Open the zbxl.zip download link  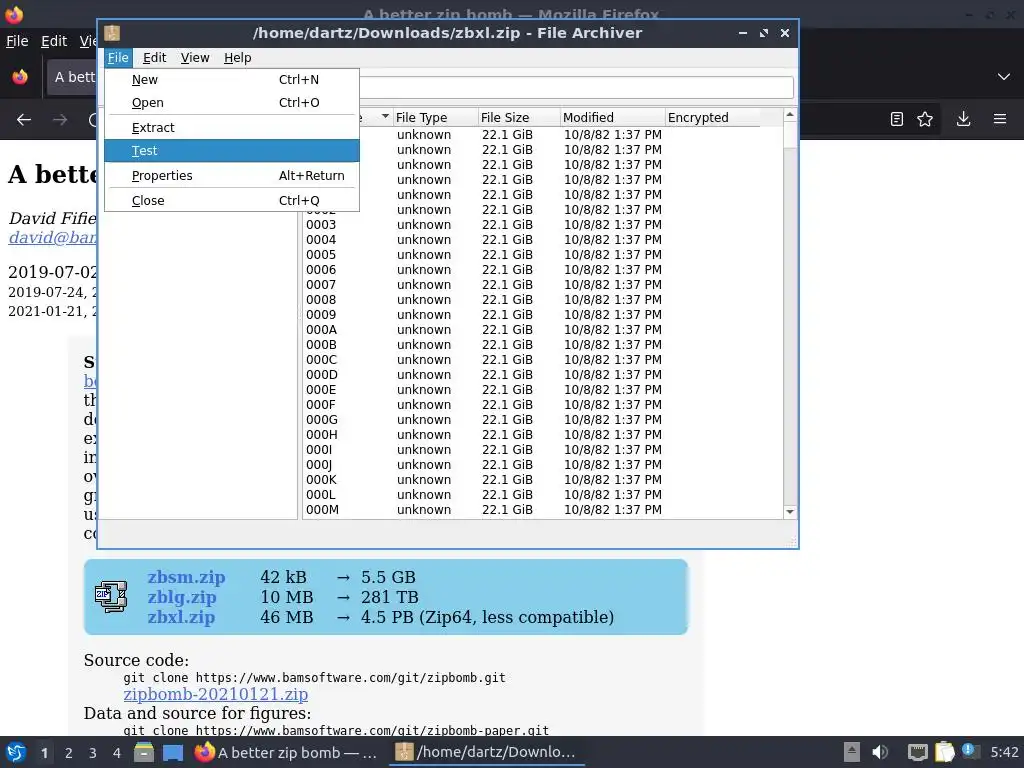click(x=181, y=617)
